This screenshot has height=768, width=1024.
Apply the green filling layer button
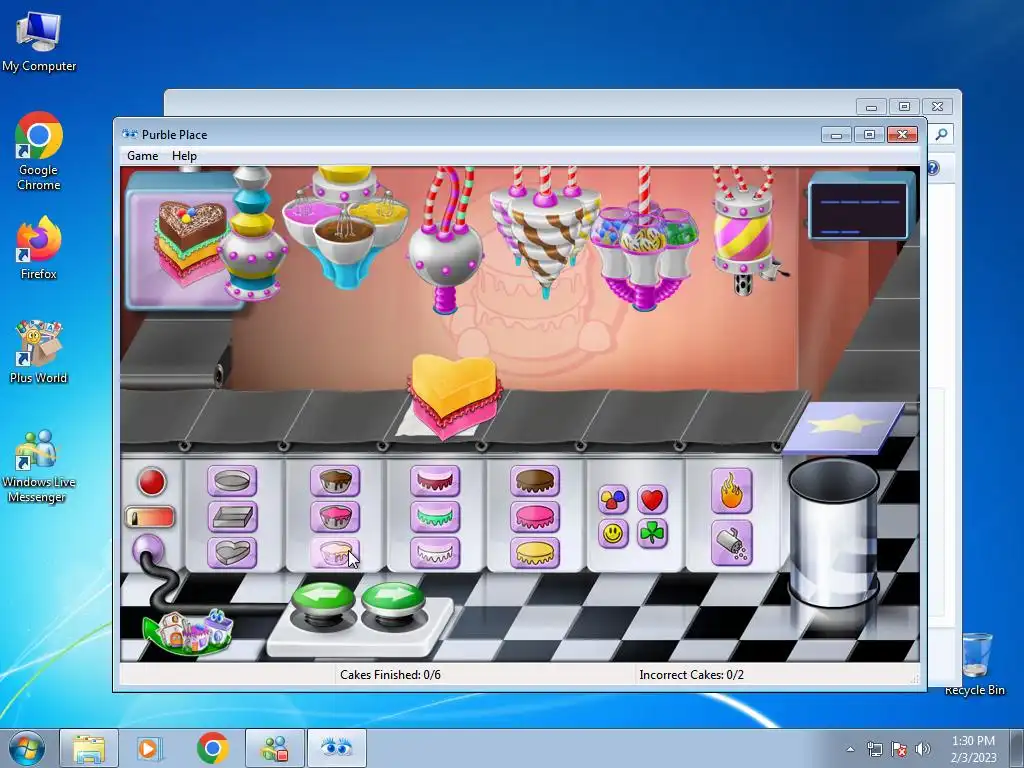point(435,517)
